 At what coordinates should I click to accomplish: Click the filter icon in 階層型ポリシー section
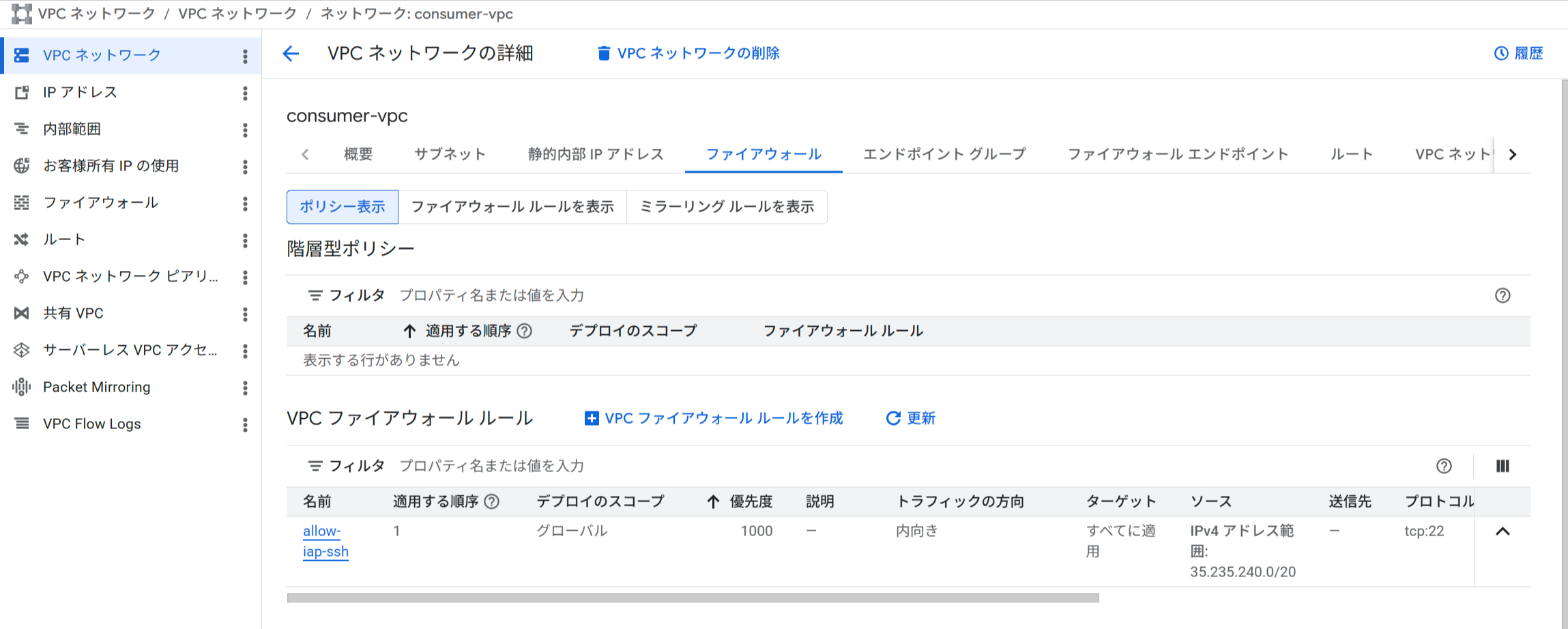(x=315, y=295)
